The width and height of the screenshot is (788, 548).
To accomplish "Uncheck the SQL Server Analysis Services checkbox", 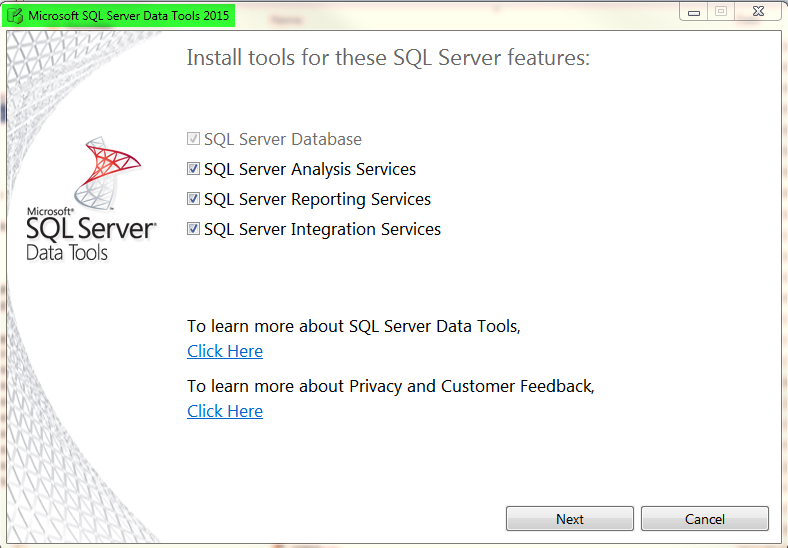I will tap(193, 169).
